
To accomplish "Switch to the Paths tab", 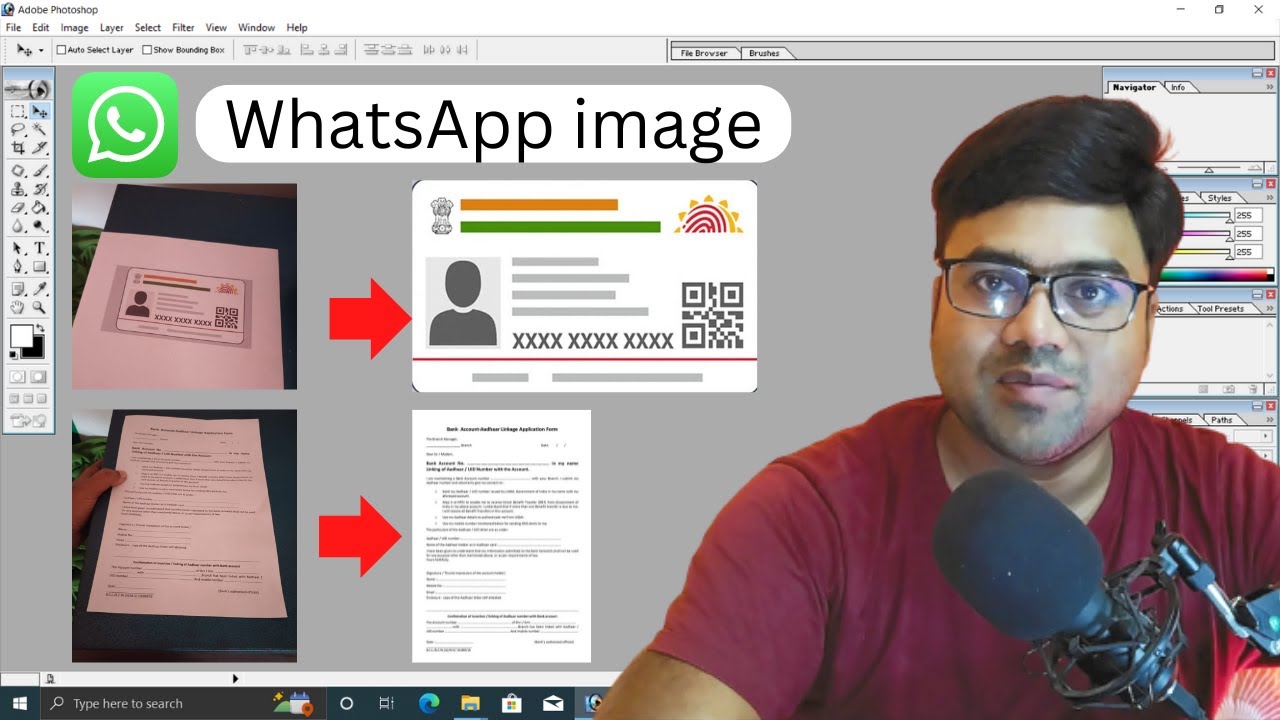I will pos(1221,420).
